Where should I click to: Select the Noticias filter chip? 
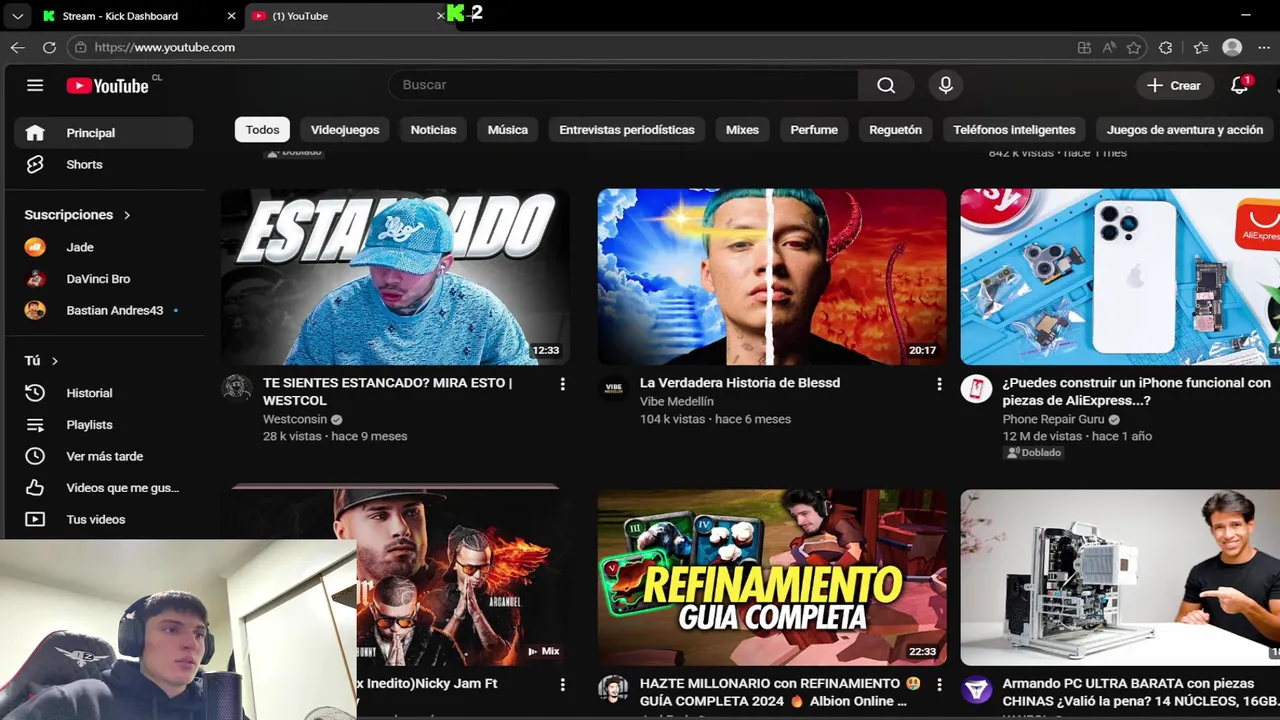click(433, 130)
